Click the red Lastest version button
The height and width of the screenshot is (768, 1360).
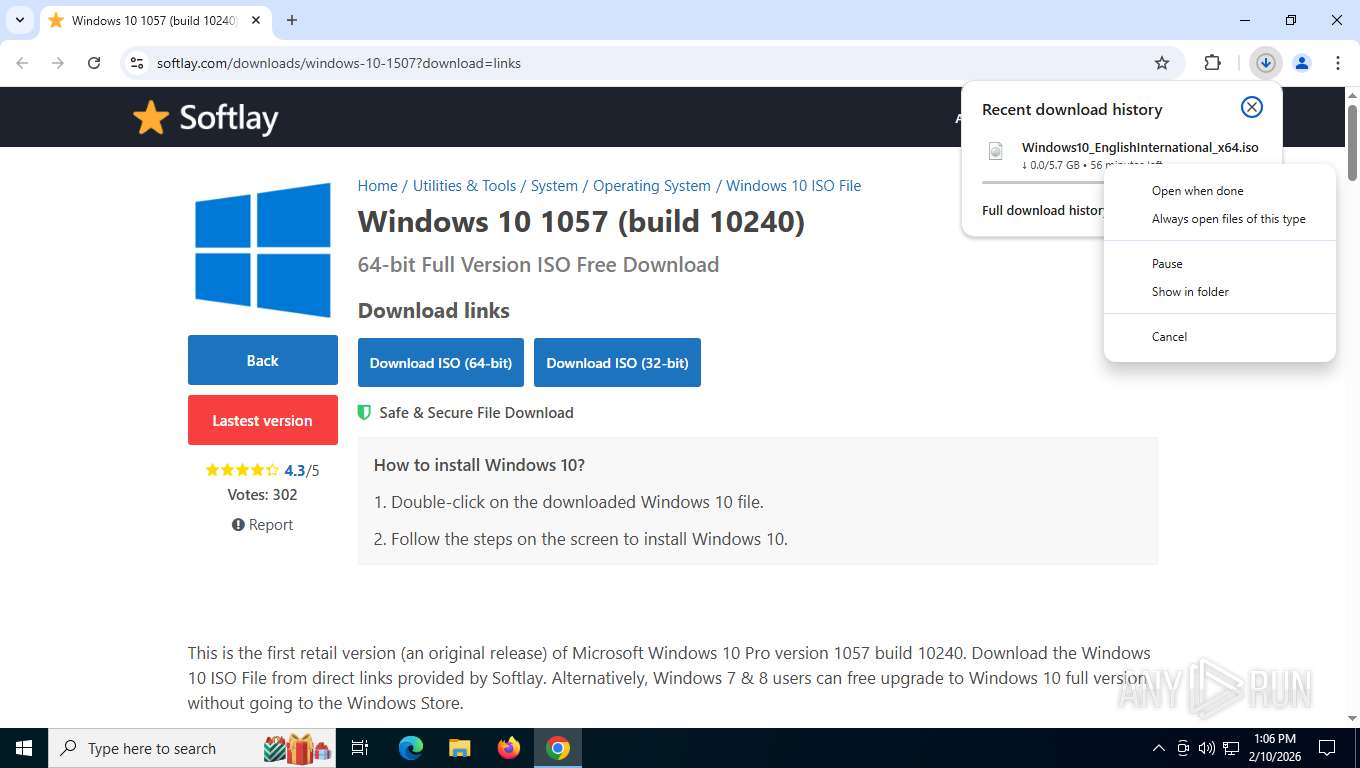coord(263,420)
